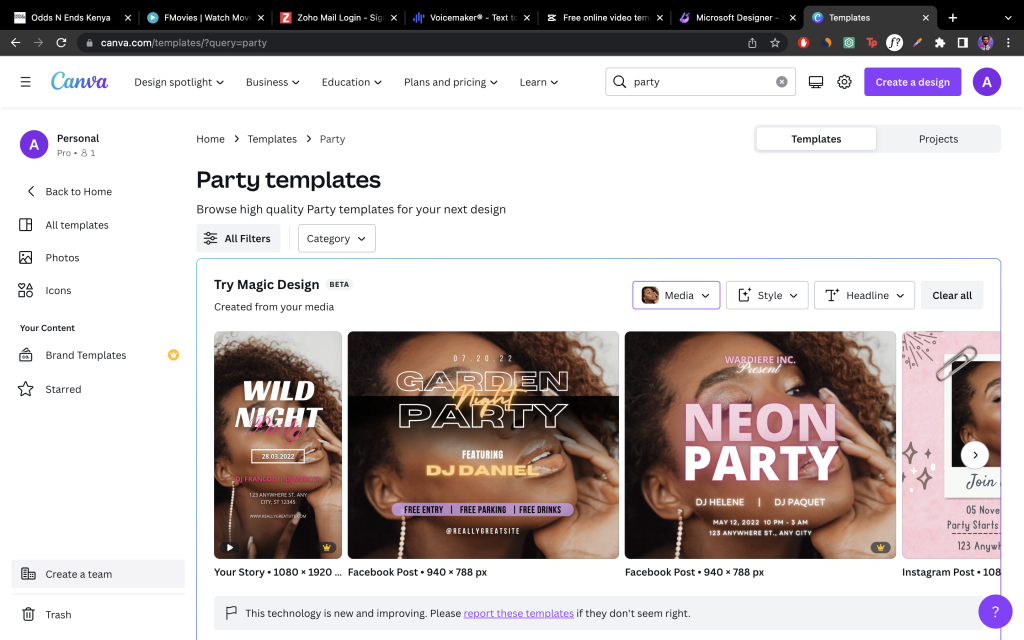This screenshot has width=1024, height=640.
Task: Open the Personal Pro account switcher
Action: pos(98,144)
